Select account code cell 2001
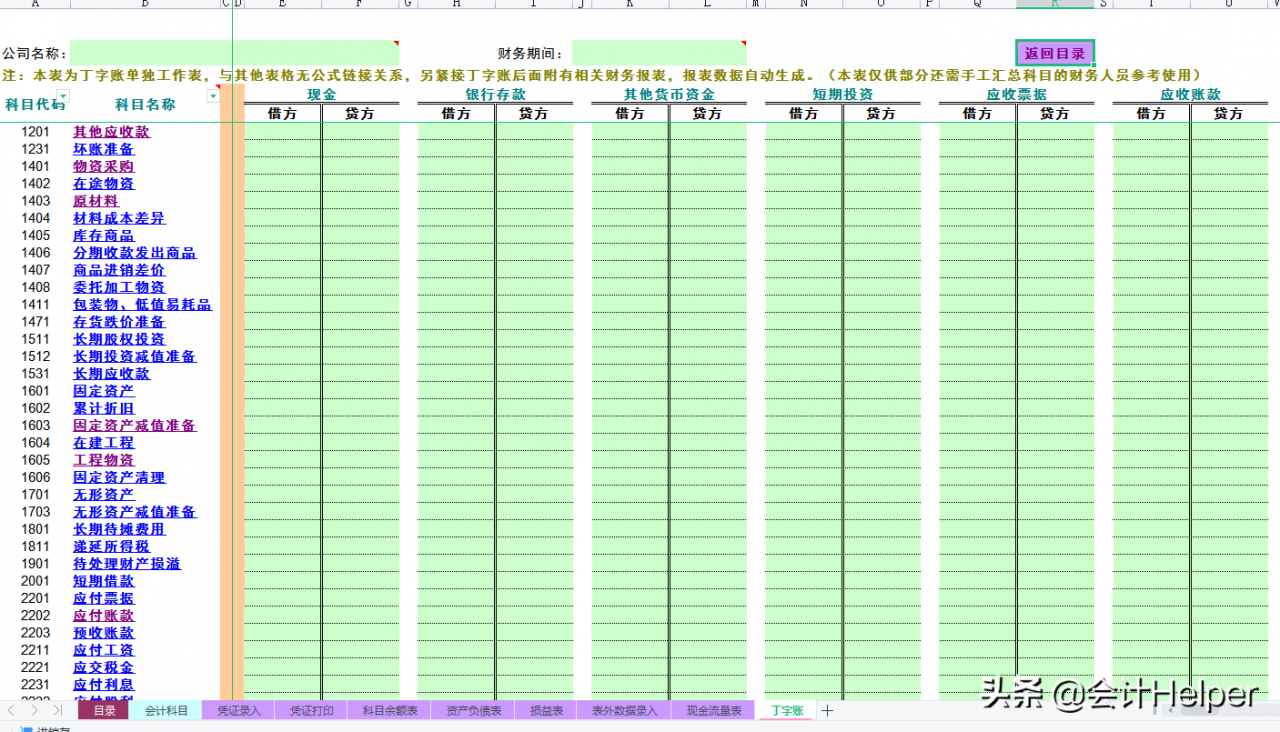The height and width of the screenshot is (732, 1280). click(x=36, y=582)
